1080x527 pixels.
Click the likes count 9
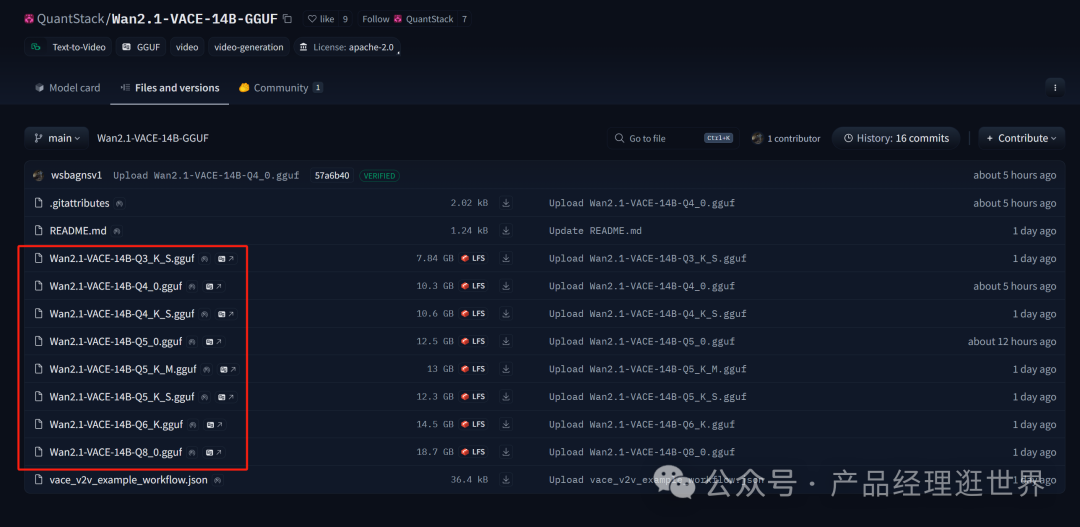(345, 19)
